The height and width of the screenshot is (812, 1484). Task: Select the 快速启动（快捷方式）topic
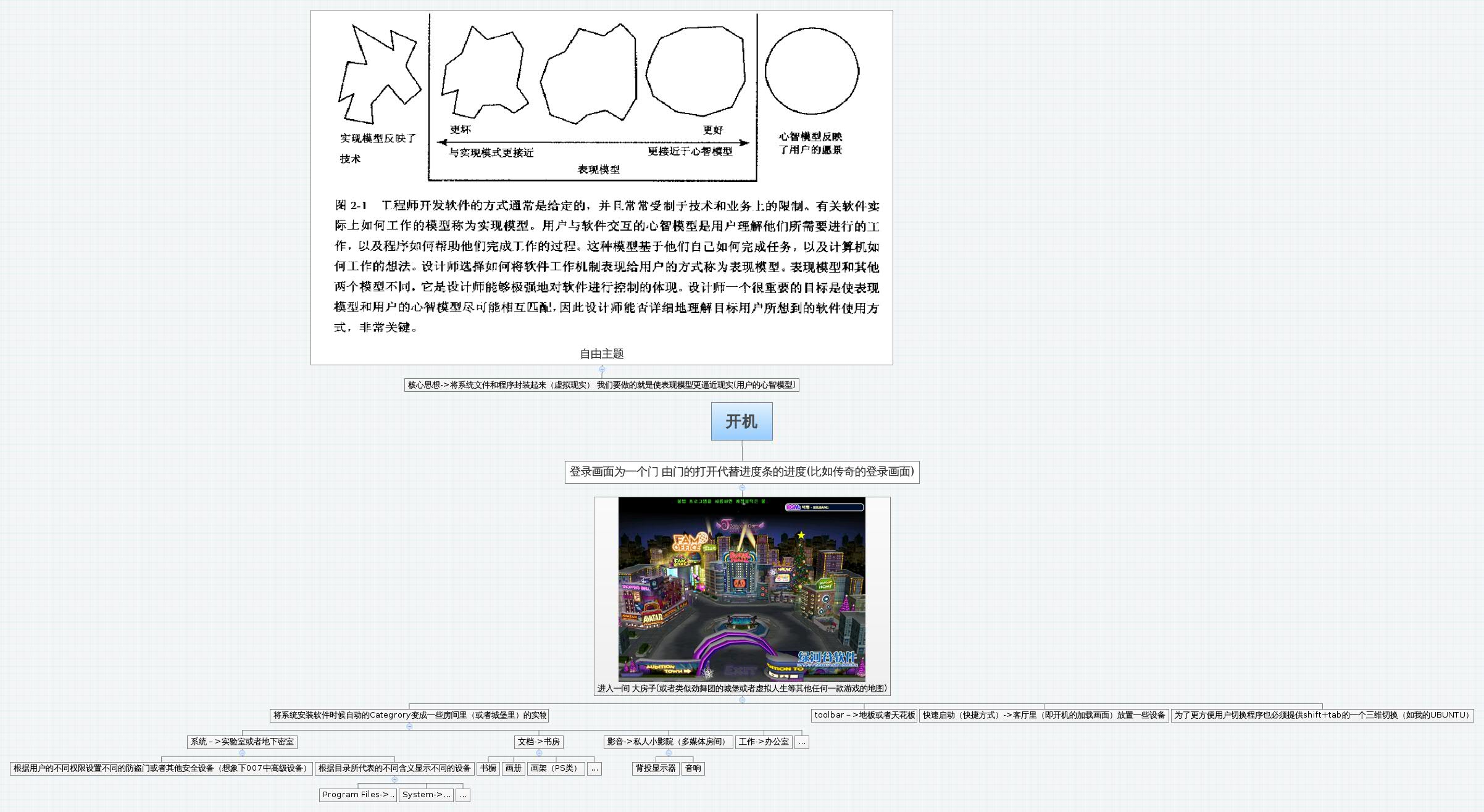pos(1044,715)
